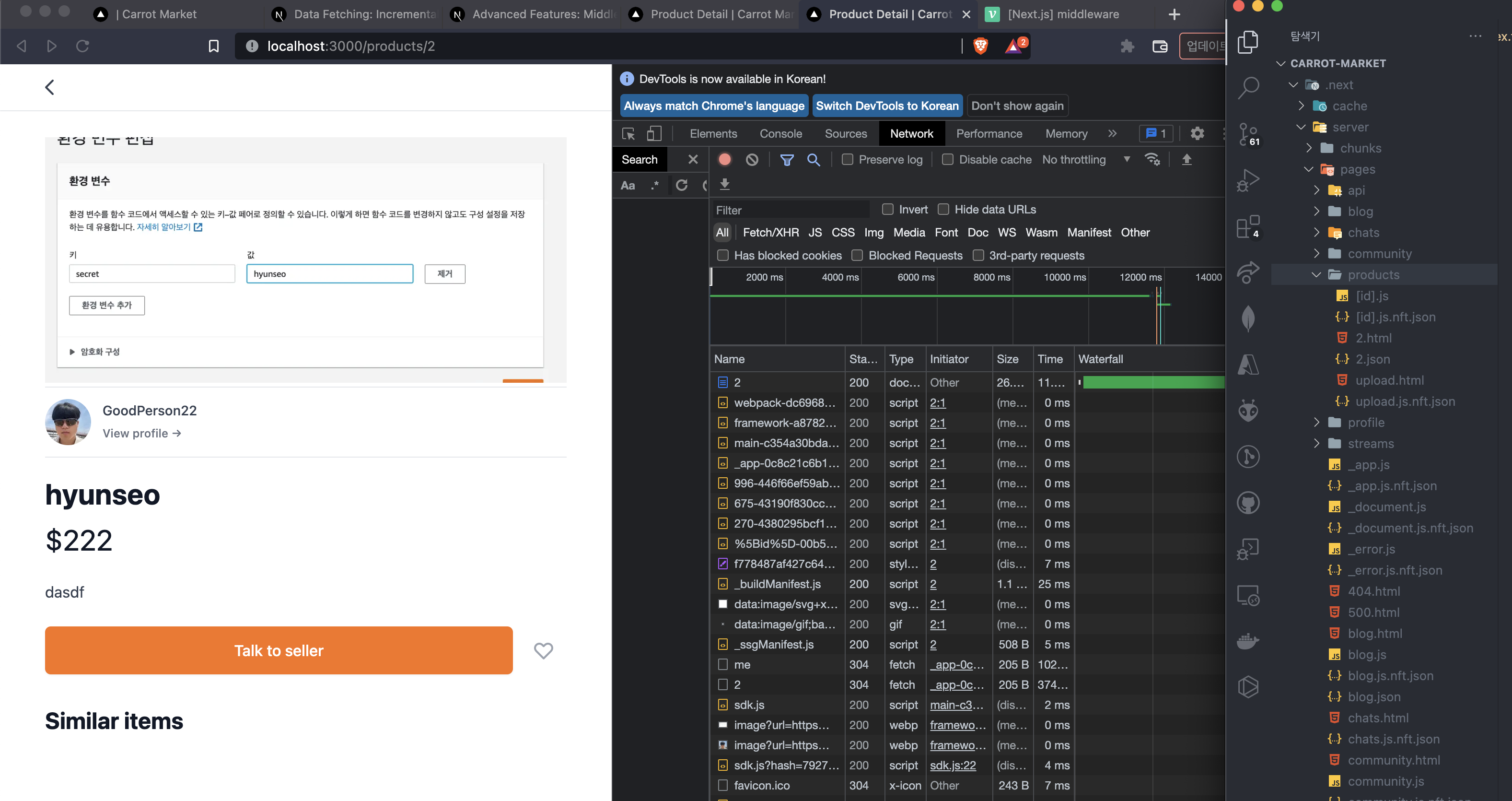Open DevTools settings gear
The image size is (1512, 801).
(1197, 134)
